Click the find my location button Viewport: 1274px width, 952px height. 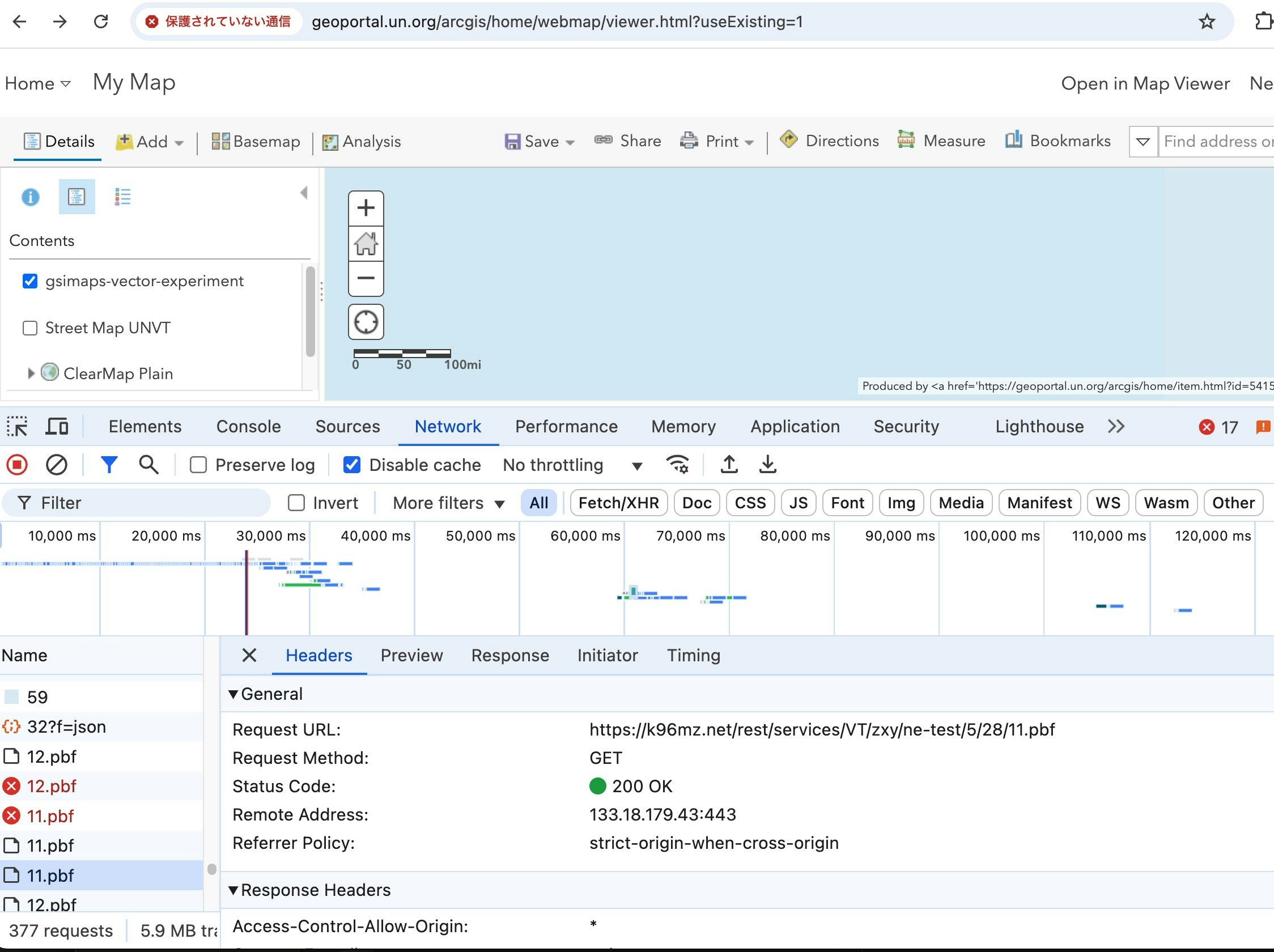tap(366, 322)
